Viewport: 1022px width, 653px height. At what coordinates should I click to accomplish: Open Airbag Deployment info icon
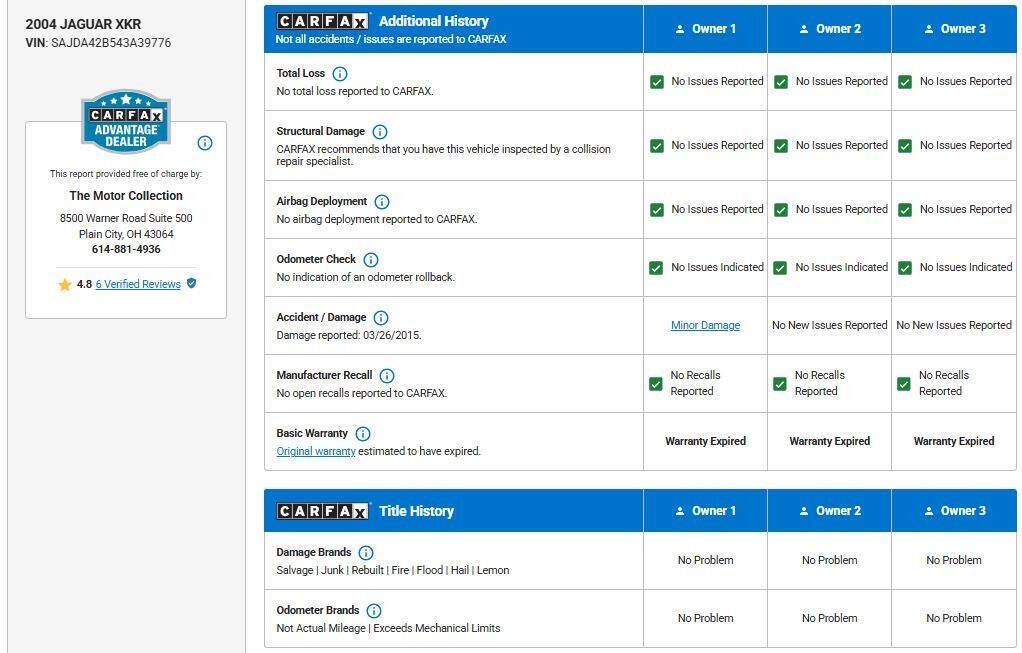(382, 202)
